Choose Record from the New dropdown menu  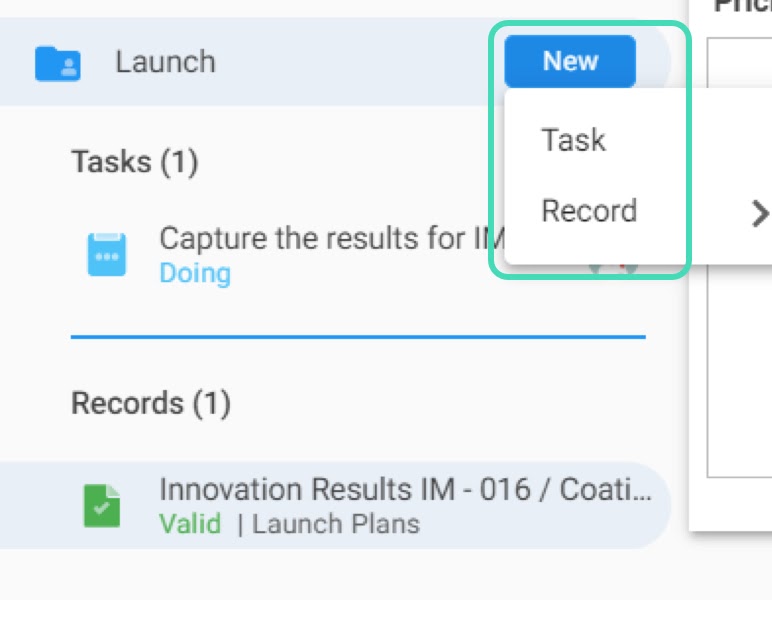pos(589,211)
